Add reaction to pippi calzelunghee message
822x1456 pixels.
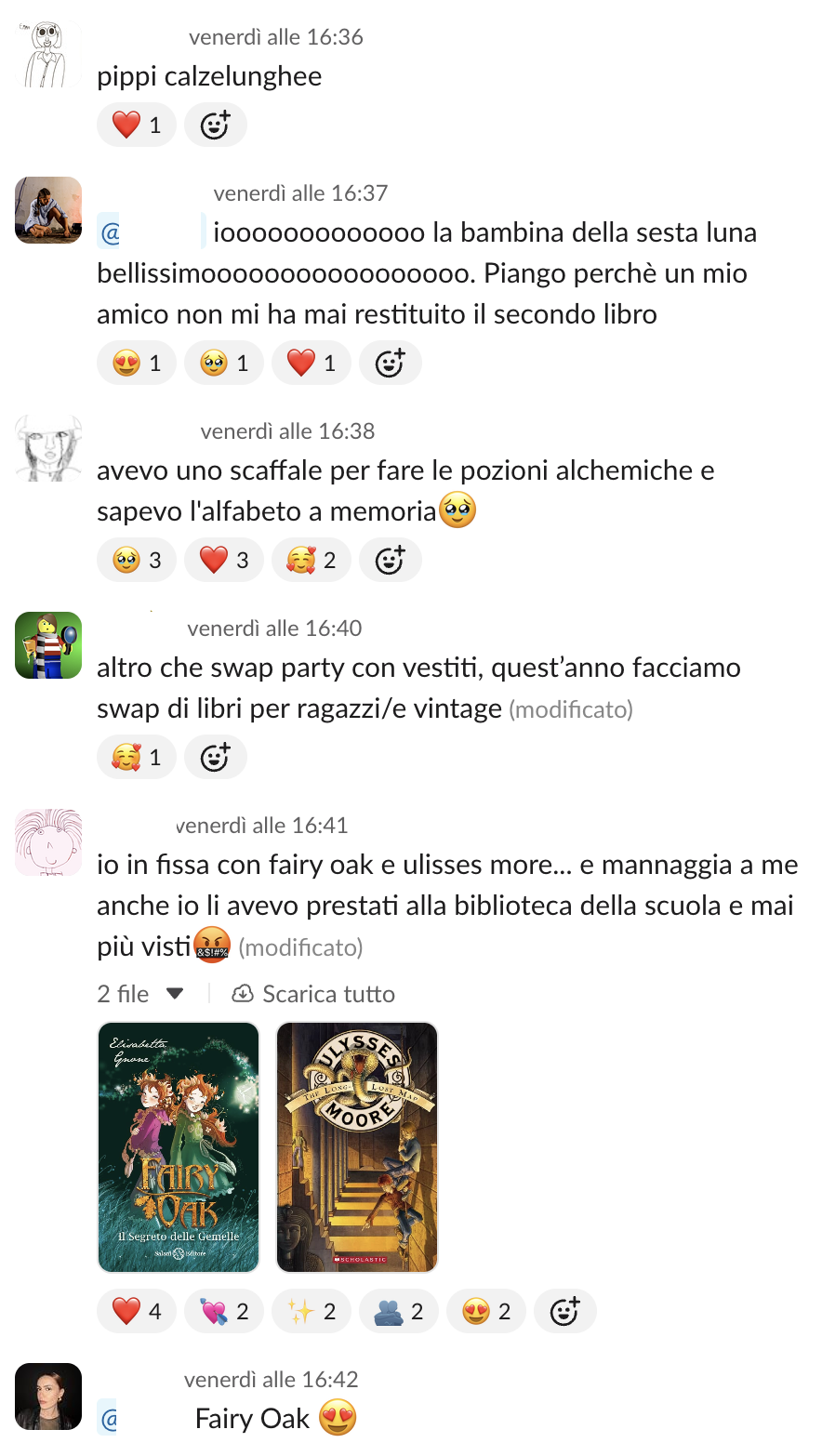point(216,125)
